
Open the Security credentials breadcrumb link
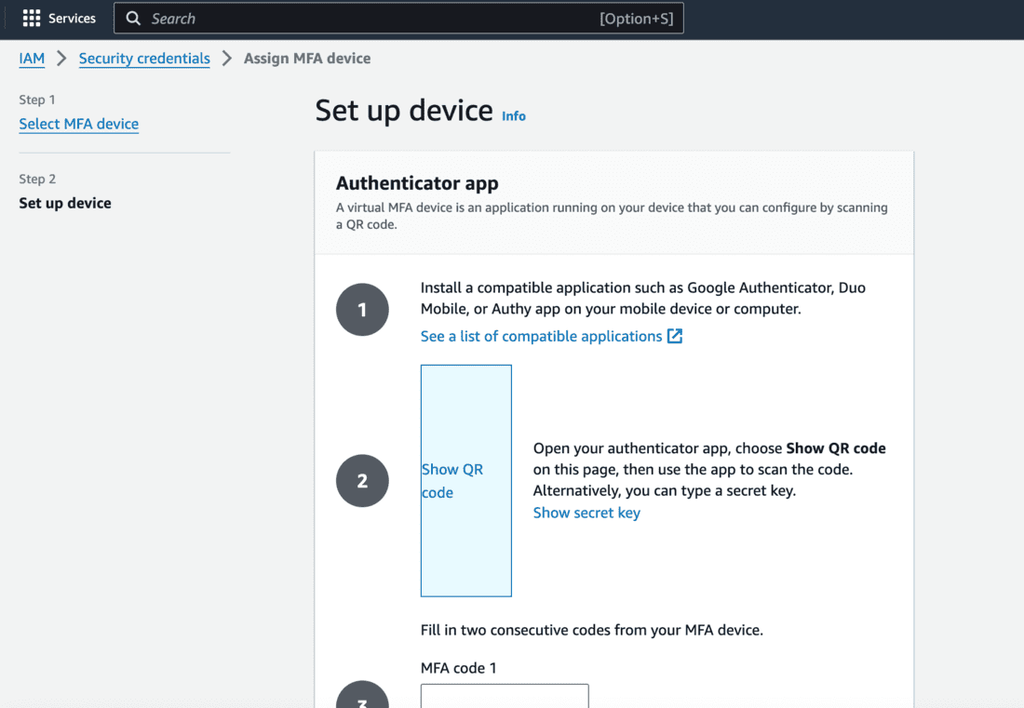(x=144, y=58)
